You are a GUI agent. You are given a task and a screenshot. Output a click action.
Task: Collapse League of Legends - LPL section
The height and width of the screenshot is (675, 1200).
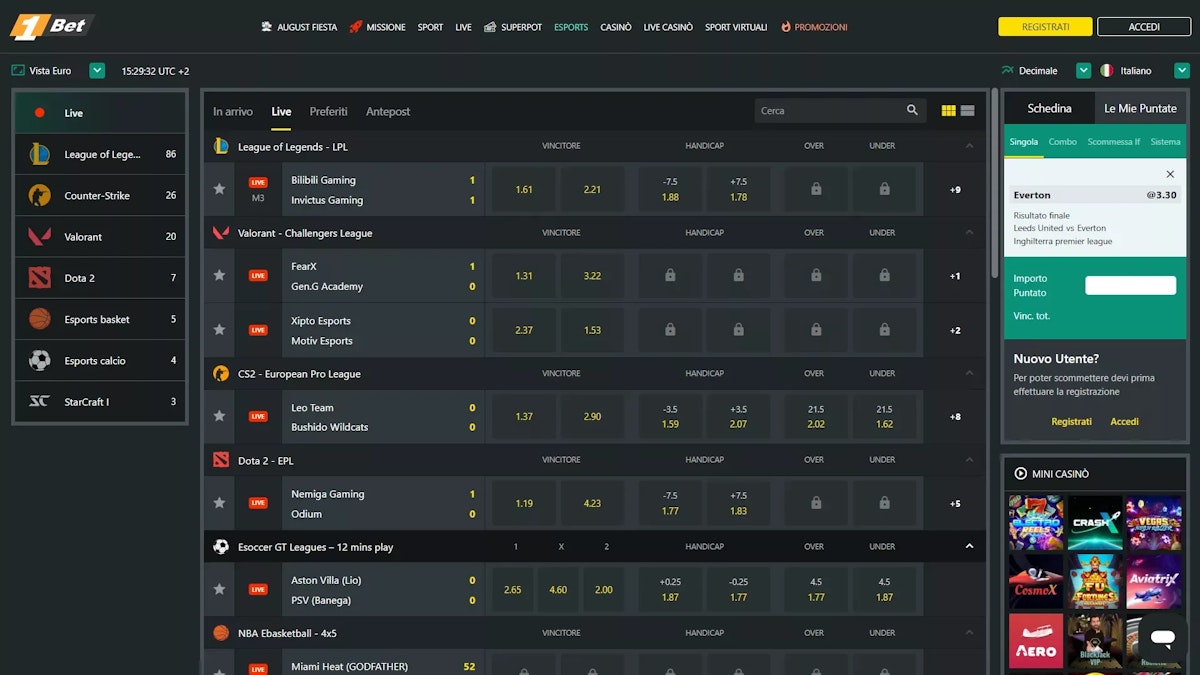click(969, 147)
